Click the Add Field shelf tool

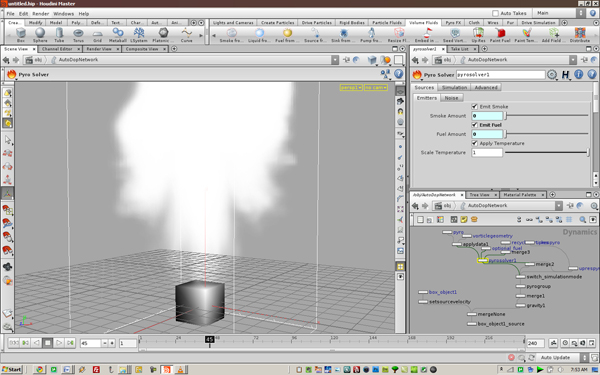point(553,35)
